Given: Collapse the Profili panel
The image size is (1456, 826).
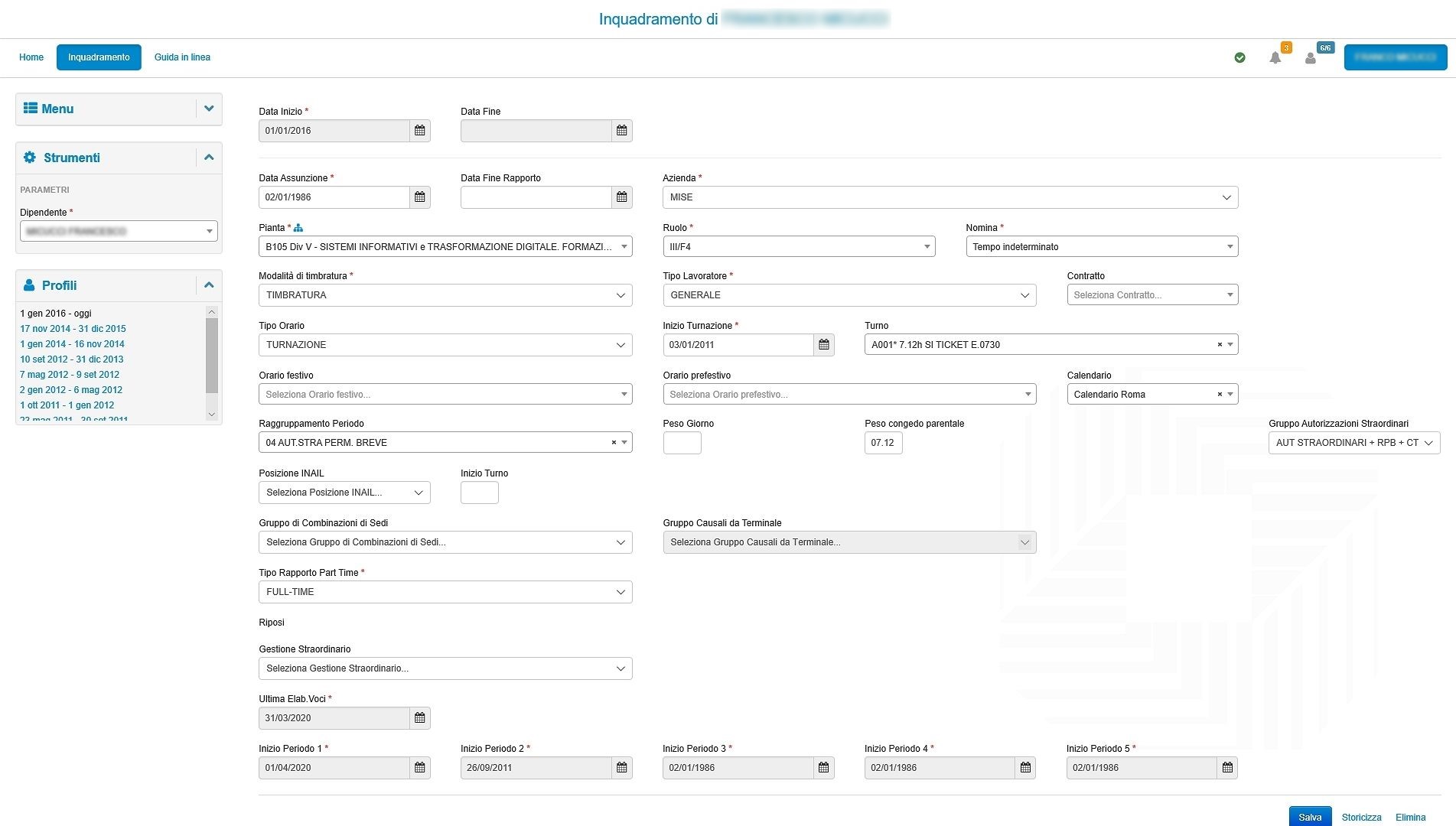Looking at the screenshot, I should tap(209, 285).
